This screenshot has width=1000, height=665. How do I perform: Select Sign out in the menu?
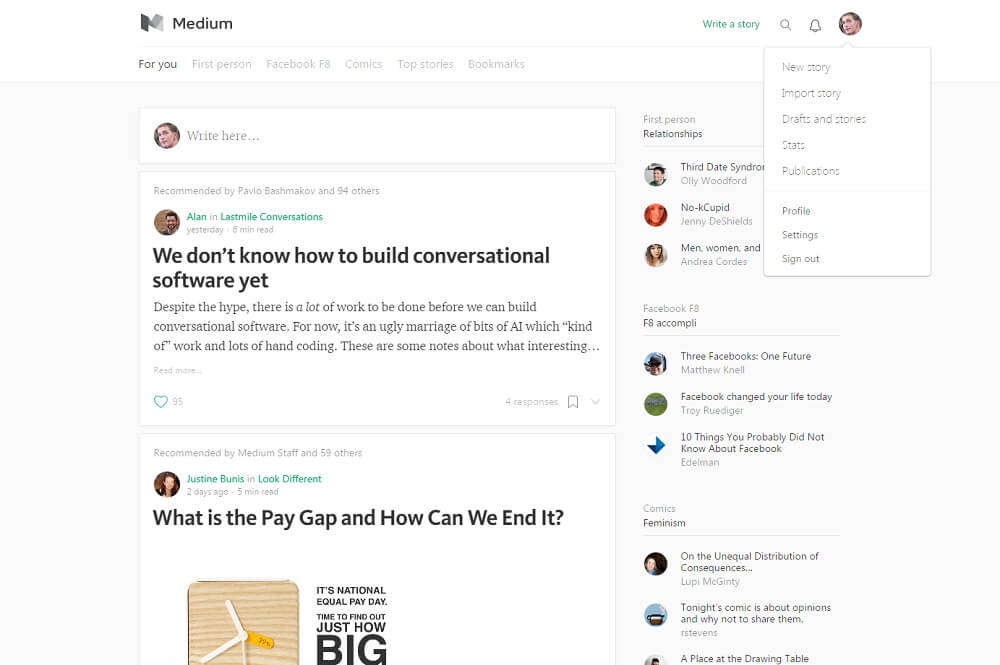click(x=800, y=259)
